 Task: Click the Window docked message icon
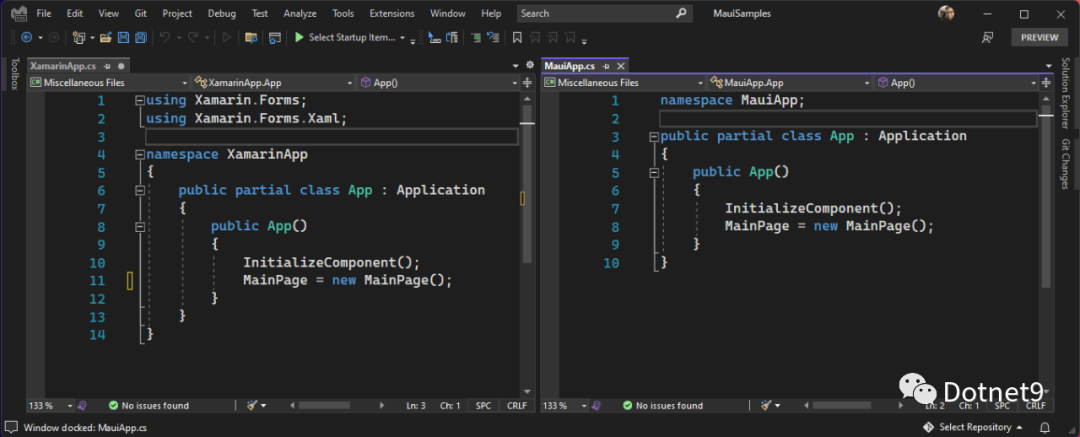[12, 427]
